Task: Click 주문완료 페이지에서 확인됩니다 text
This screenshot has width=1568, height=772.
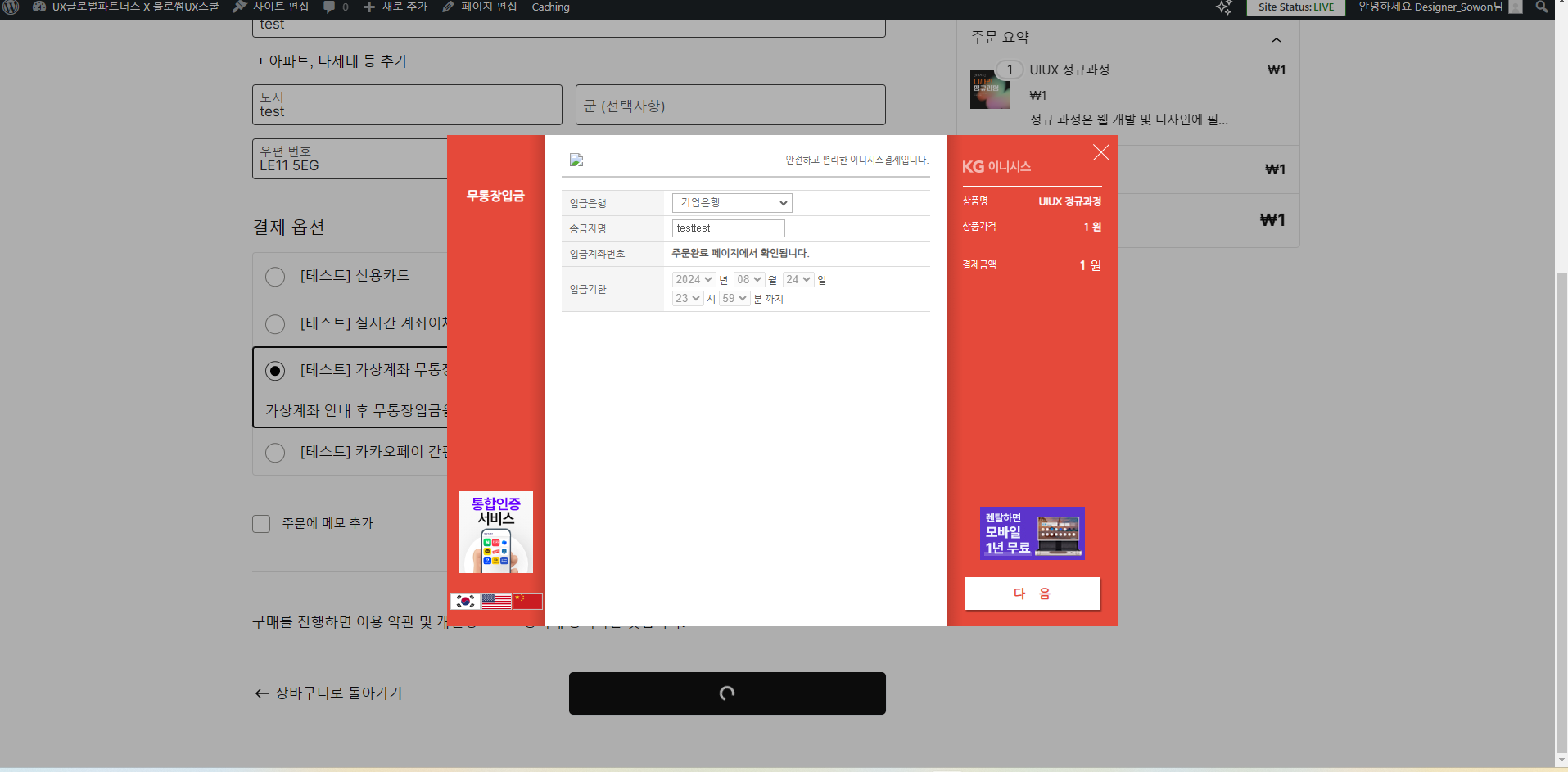Action: pyautogui.click(x=740, y=254)
